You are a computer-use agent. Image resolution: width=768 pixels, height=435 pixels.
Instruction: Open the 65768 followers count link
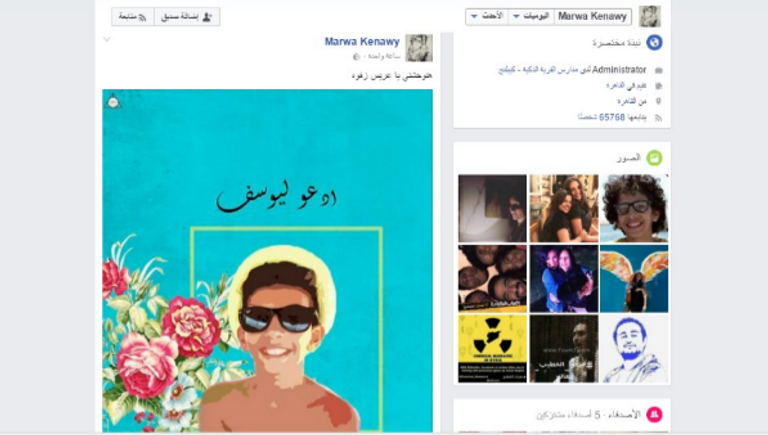(612, 118)
